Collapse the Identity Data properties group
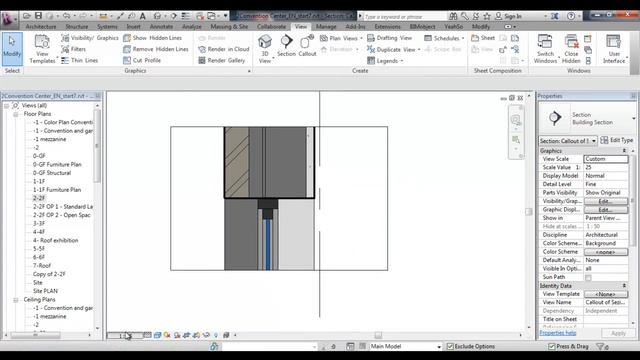Image resolution: width=640 pixels, height=360 pixels. click(624, 286)
